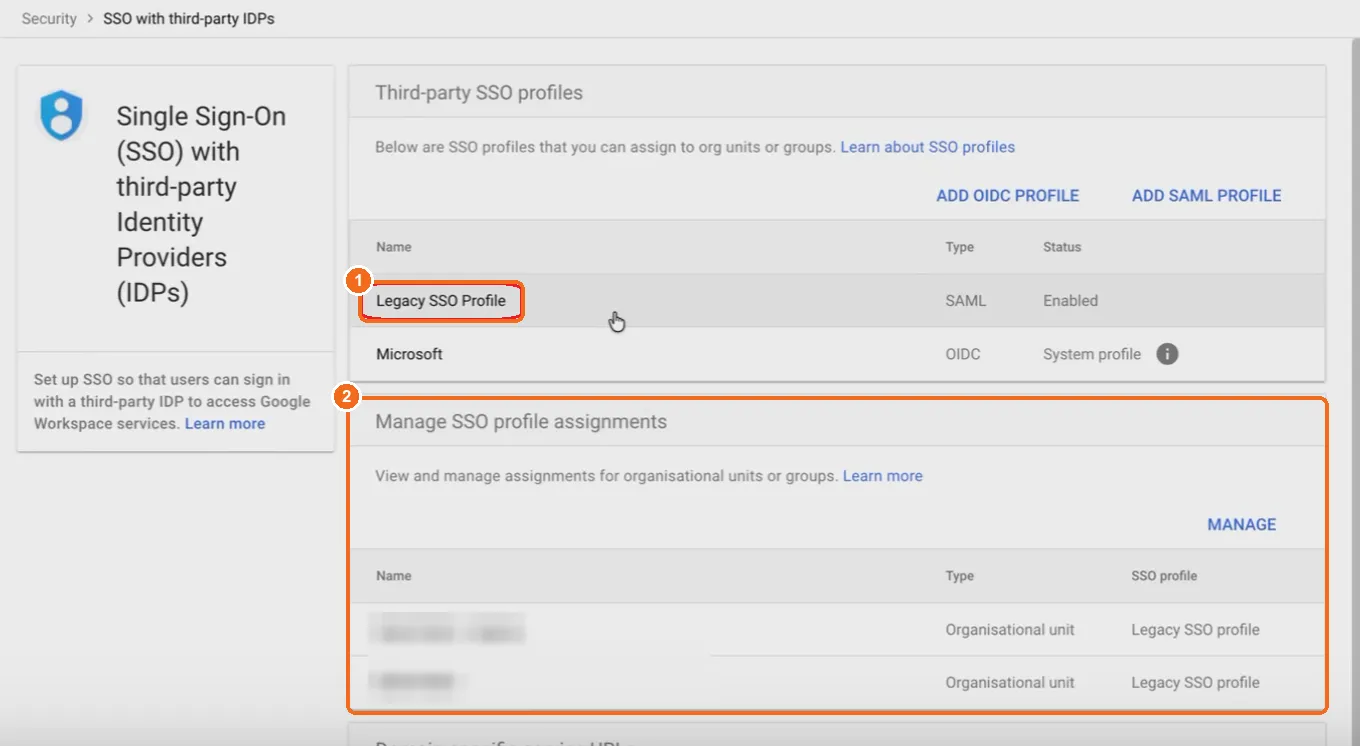Go back to Security in the breadcrumb

49,19
